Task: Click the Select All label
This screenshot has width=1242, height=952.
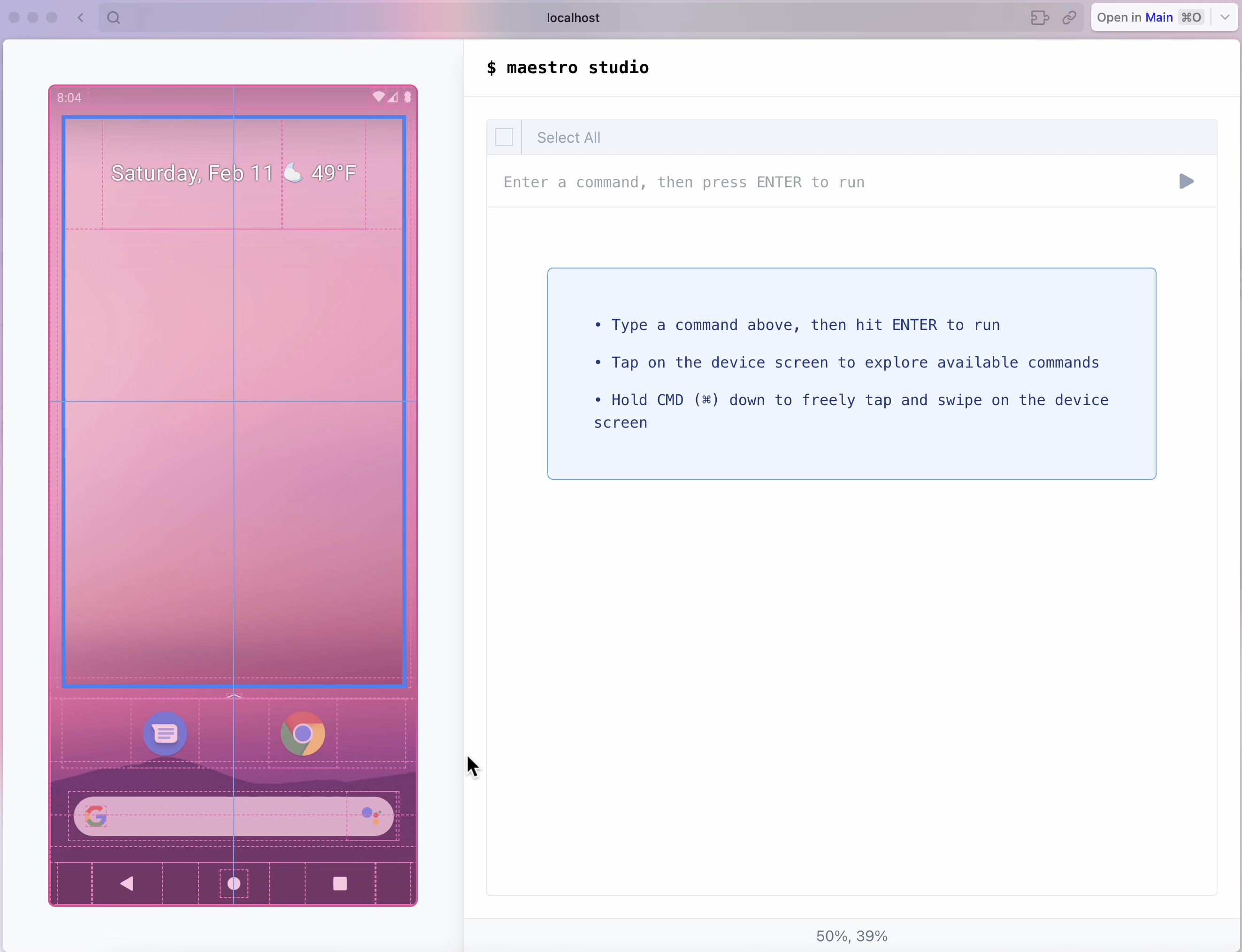Action: pyautogui.click(x=568, y=137)
